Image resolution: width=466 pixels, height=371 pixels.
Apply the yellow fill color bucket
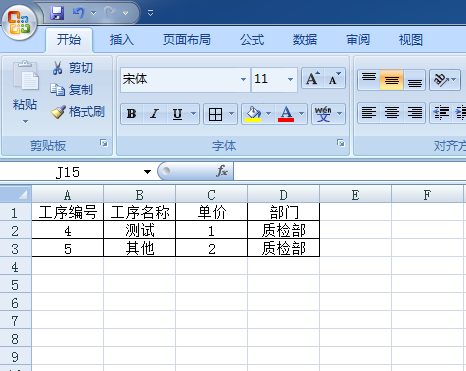click(x=253, y=114)
